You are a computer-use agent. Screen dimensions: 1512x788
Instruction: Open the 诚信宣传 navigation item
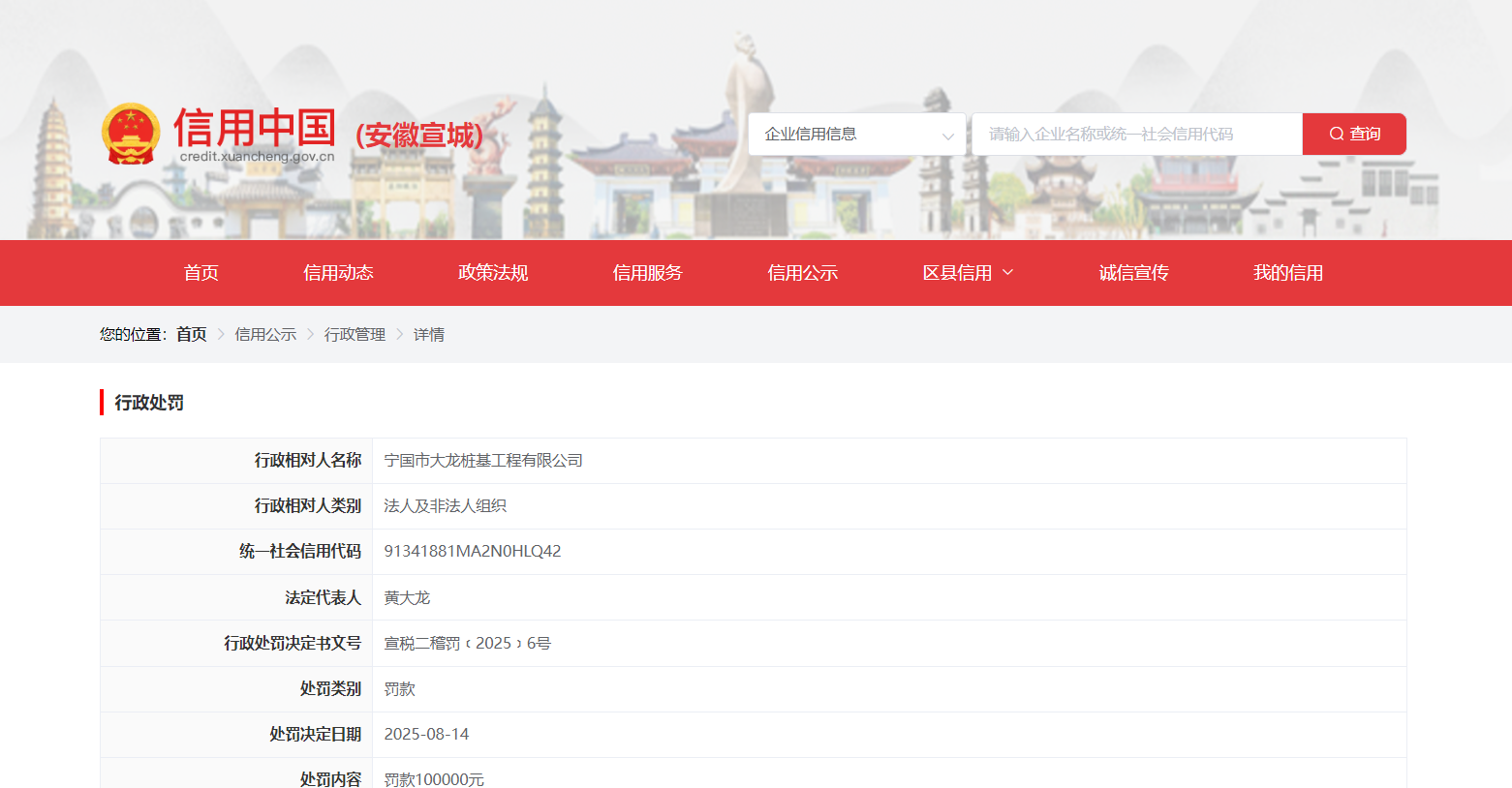coord(1134,273)
